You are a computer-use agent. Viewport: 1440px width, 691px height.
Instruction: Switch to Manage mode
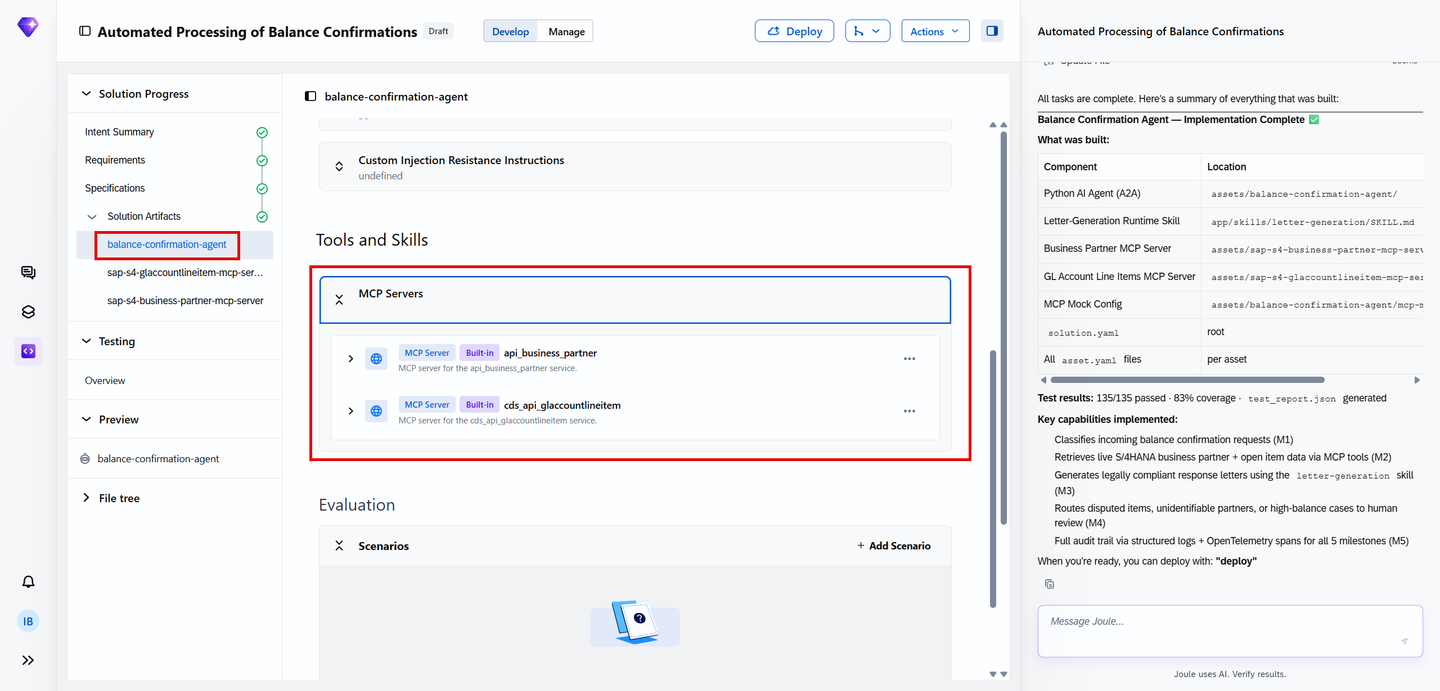coord(566,31)
